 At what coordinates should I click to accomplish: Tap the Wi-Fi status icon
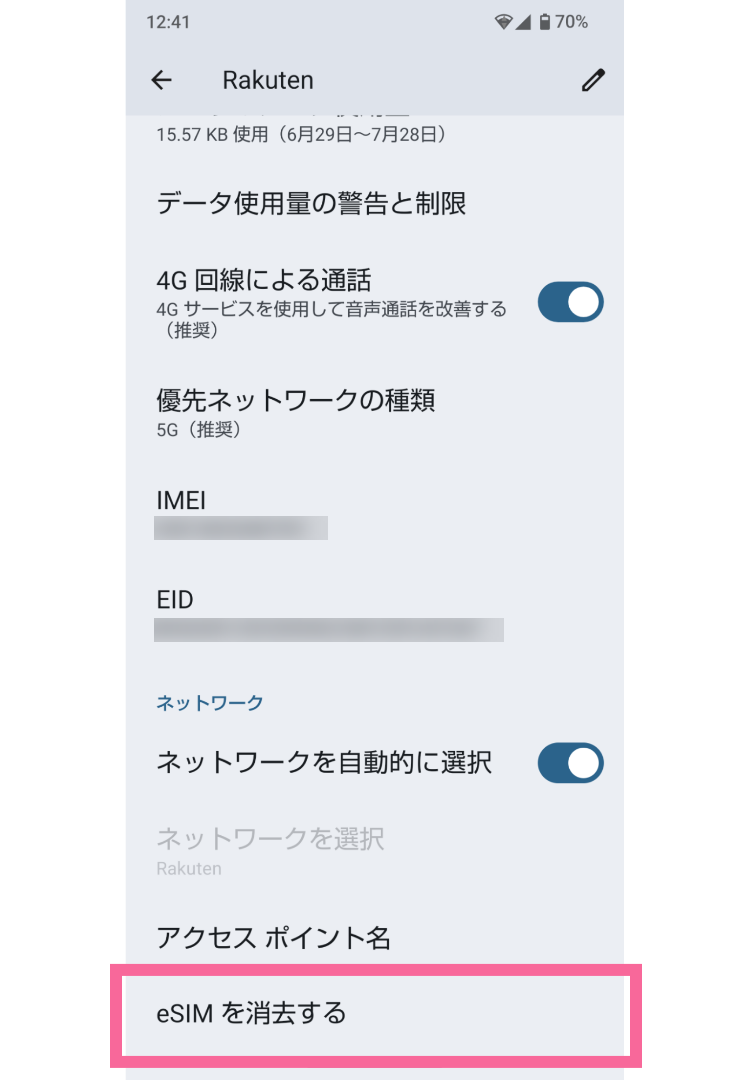(502, 22)
